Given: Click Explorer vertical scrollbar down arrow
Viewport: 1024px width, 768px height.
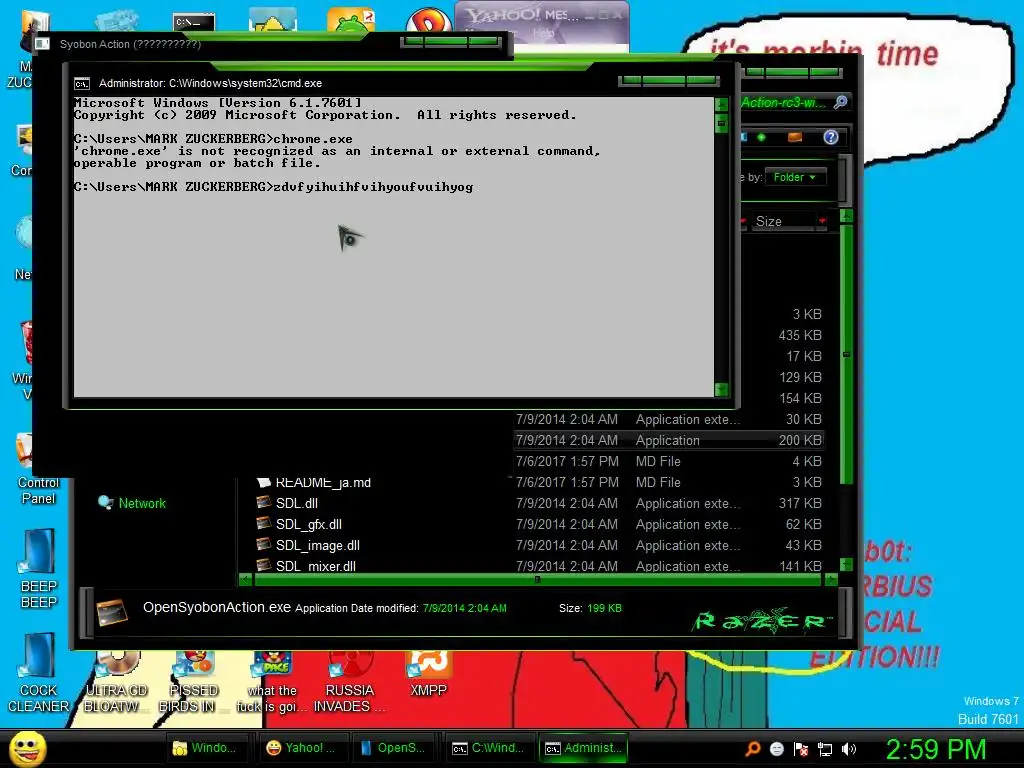Looking at the screenshot, I should (x=846, y=564).
